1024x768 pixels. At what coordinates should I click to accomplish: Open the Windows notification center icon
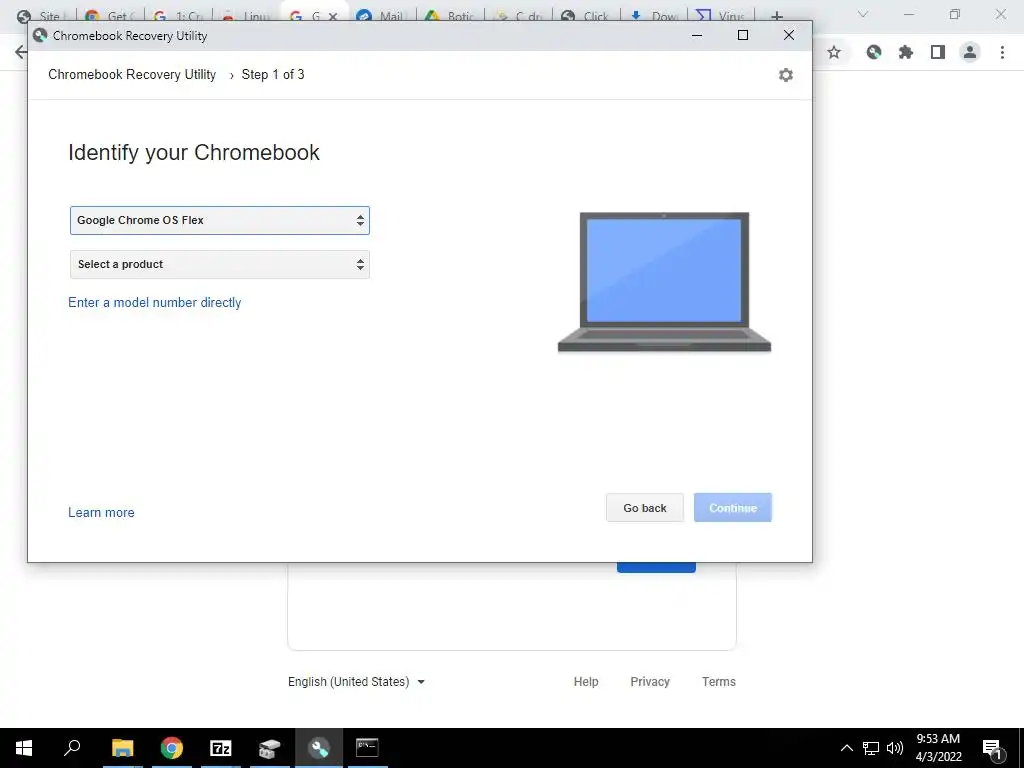click(x=993, y=748)
